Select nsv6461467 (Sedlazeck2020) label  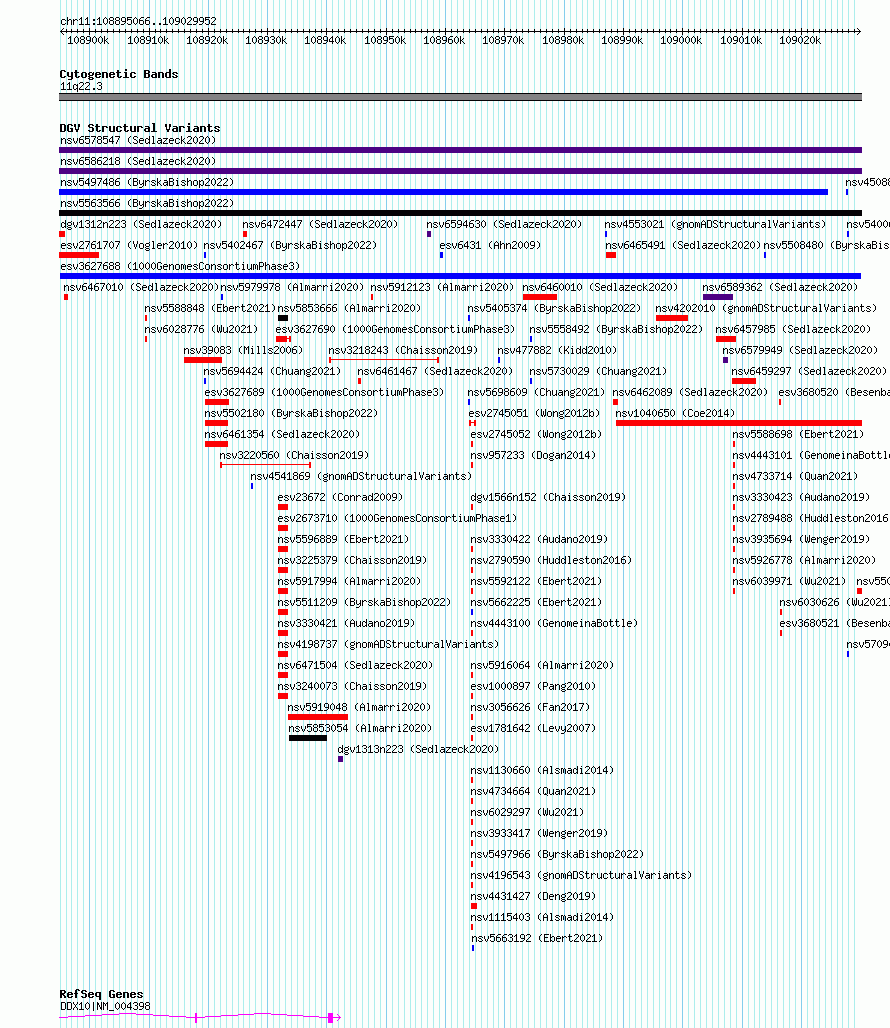(435, 371)
